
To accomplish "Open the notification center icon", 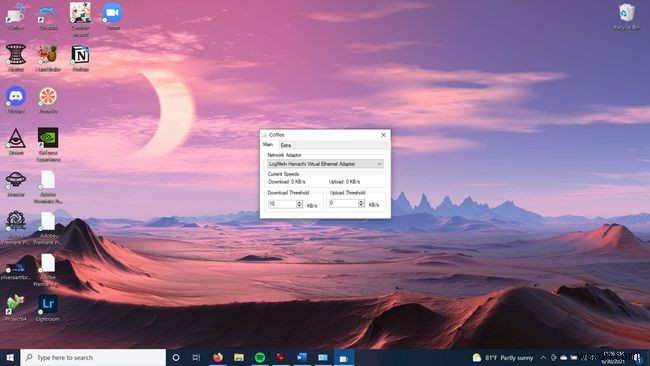I will (638, 357).
